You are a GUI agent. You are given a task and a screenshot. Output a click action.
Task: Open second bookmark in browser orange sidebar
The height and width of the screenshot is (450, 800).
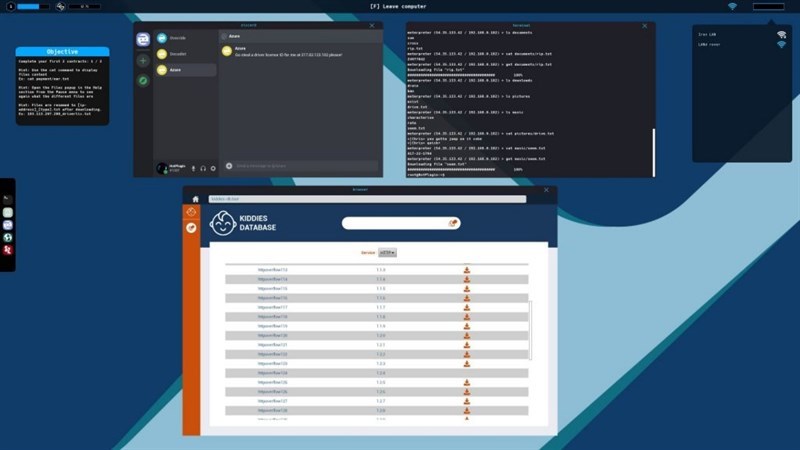pos(191,228)
